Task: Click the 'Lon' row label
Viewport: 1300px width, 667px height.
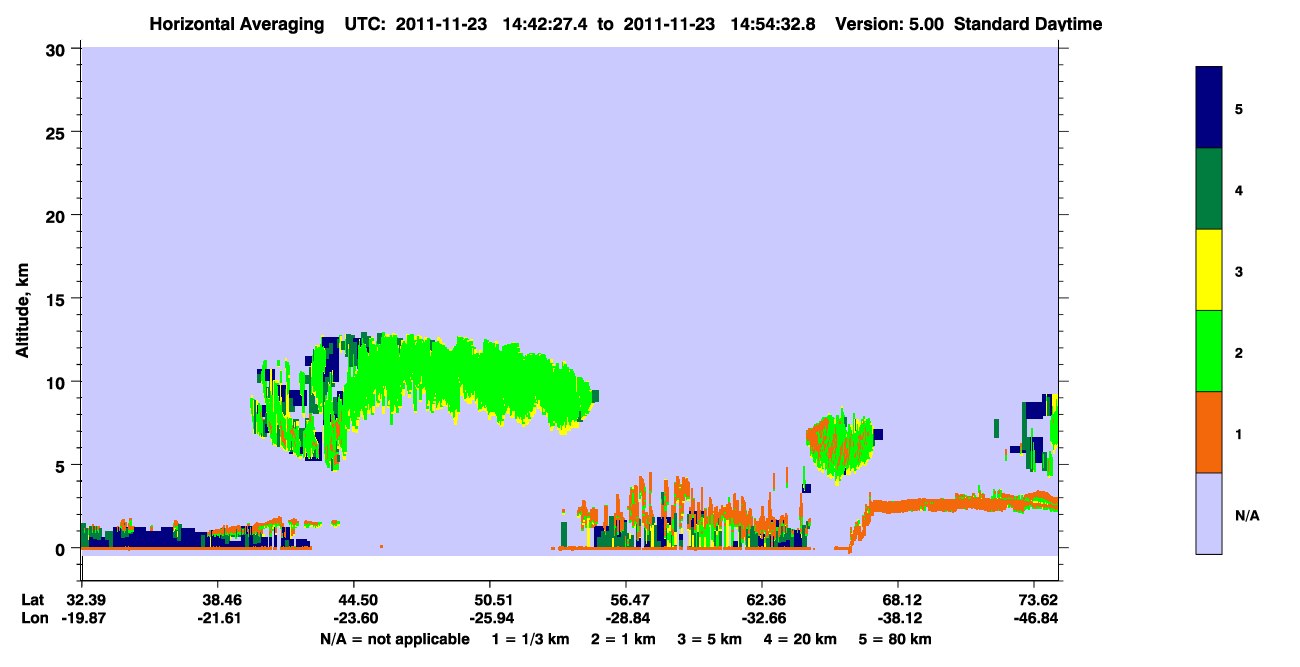Action: pos(34,618)
